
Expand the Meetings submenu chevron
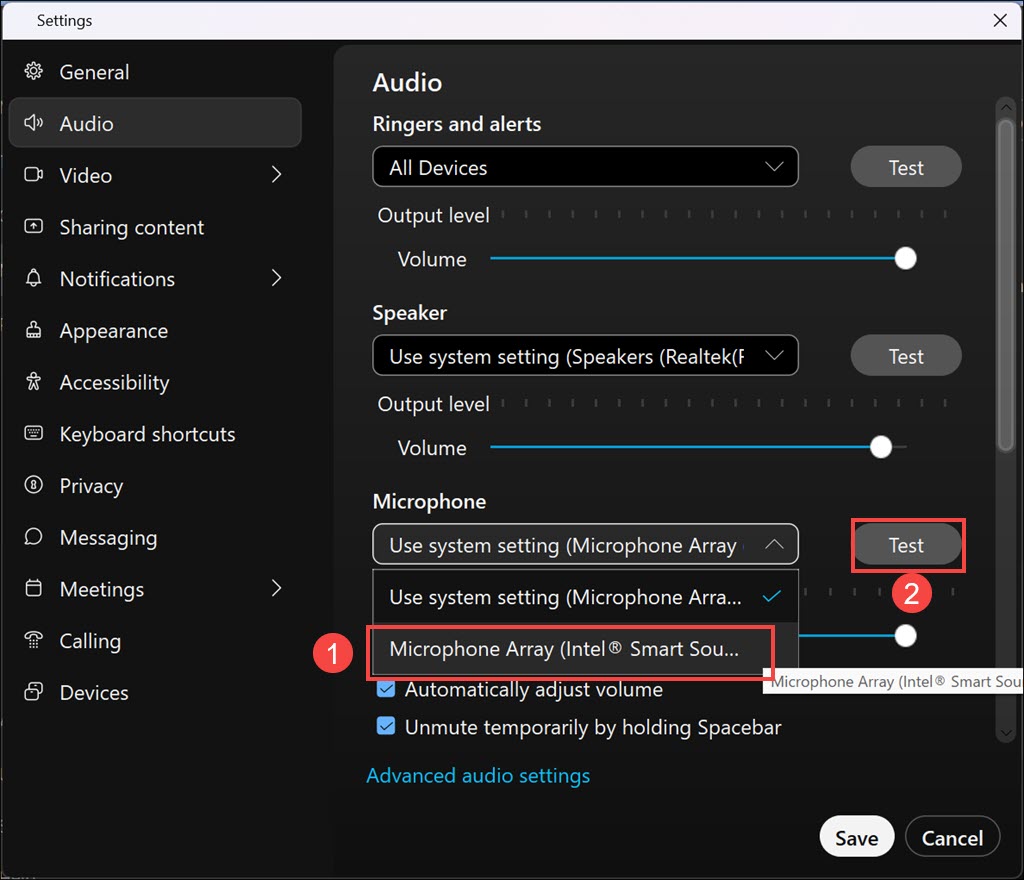pos(277,589)
